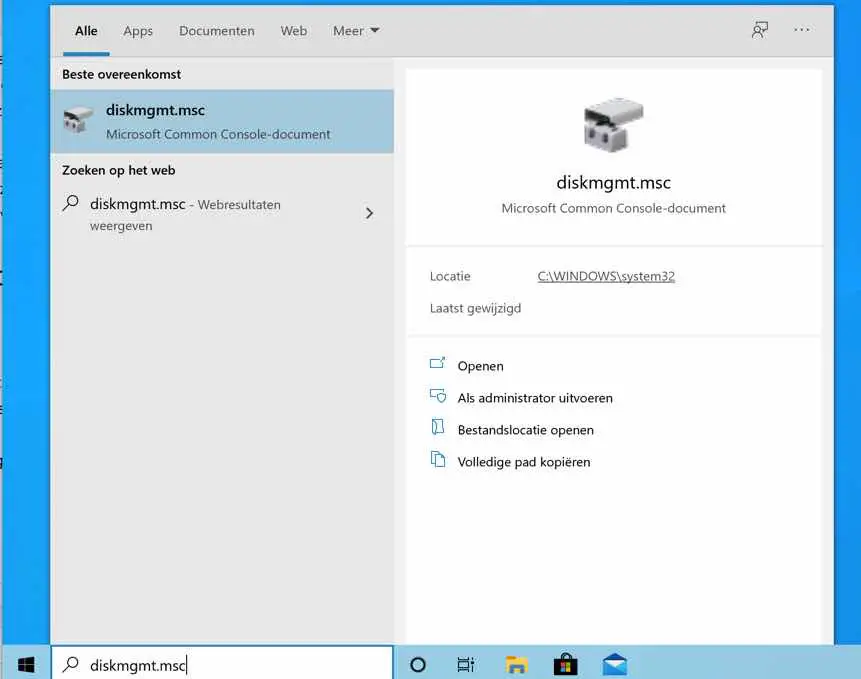This screenshot has width=861, height=679.
Task: Open the Windows Start menu
Action: point(26,665)
